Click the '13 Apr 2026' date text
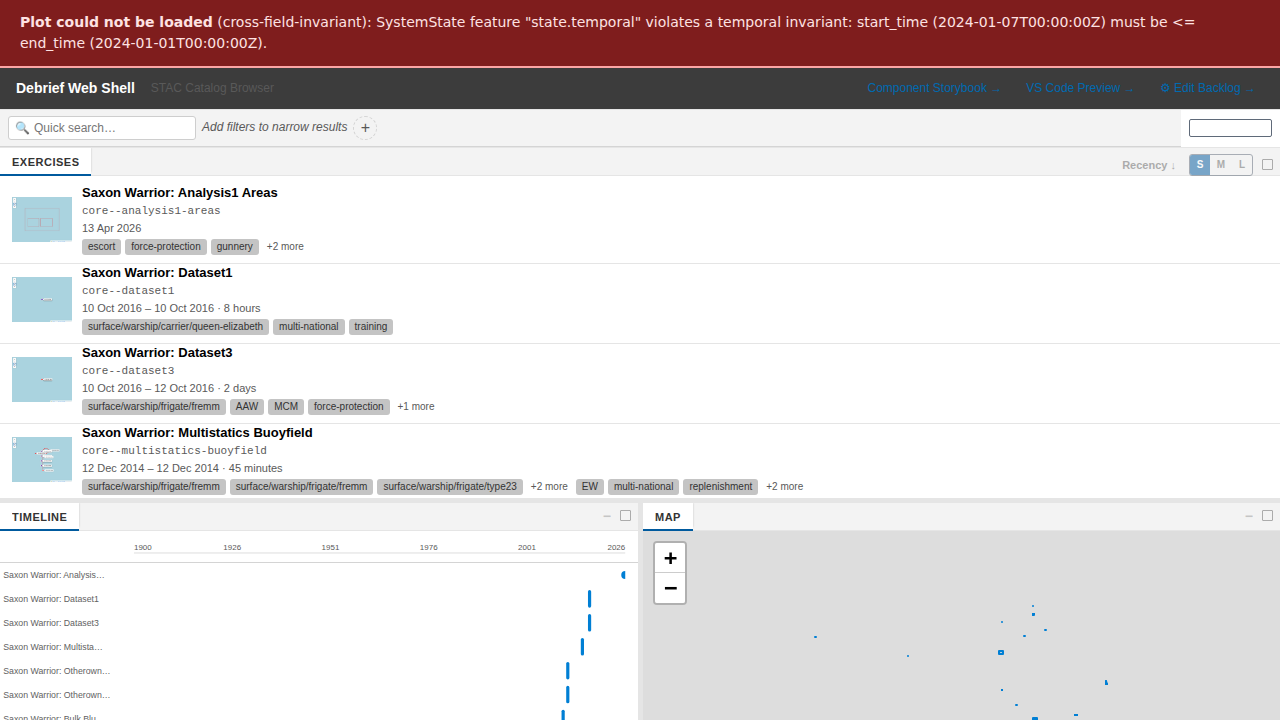 pos(111,229)
